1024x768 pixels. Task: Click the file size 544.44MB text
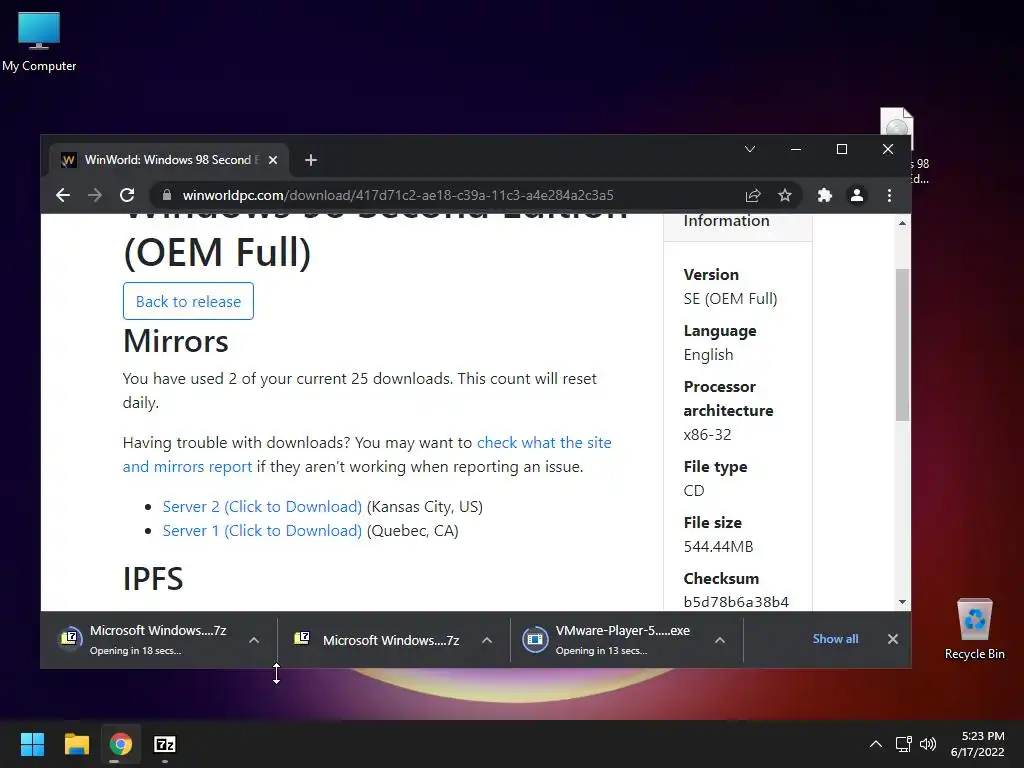[x=718, y=547]
